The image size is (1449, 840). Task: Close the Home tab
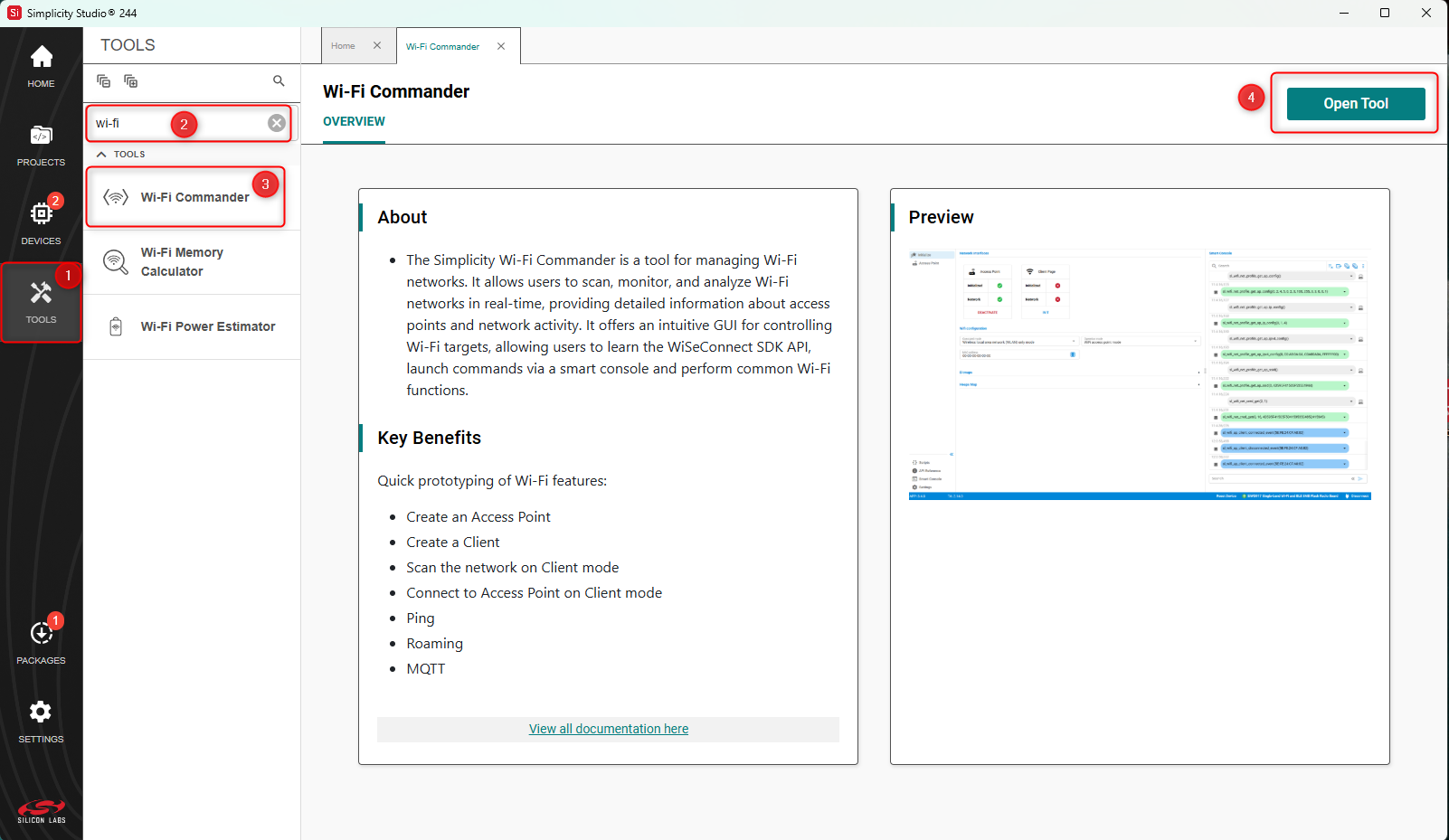click(x=377, y=45)
